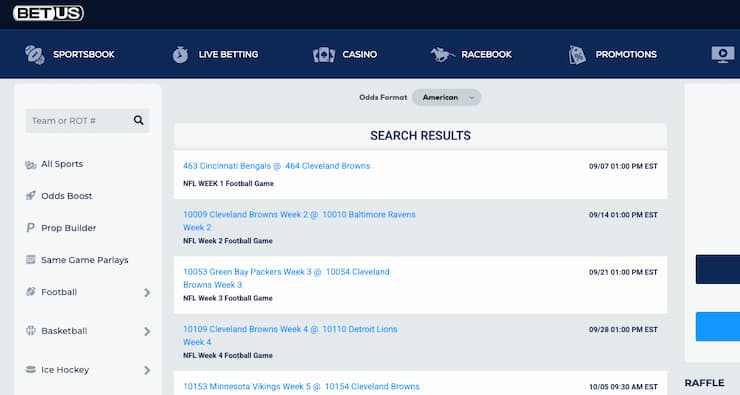Go to the Casino section
The image size is (740, 395).
coord(360,54)
